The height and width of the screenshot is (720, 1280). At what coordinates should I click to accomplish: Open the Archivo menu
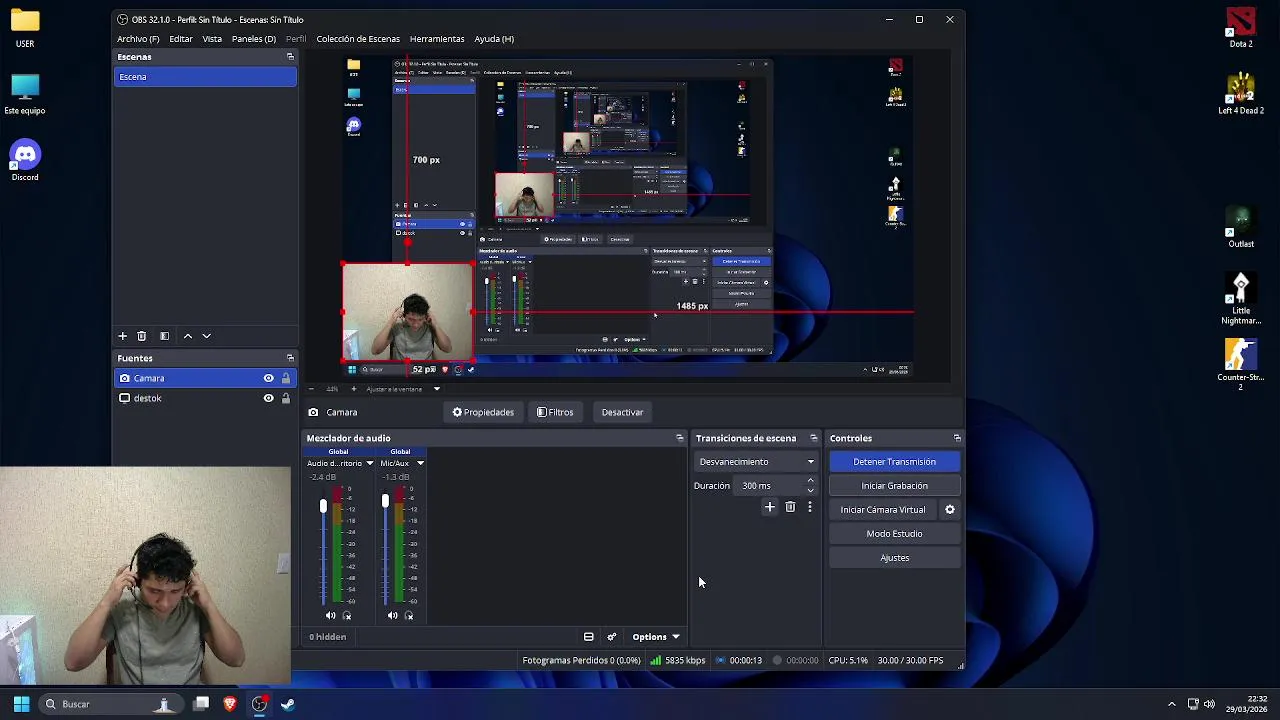click(x=138, y=39)
